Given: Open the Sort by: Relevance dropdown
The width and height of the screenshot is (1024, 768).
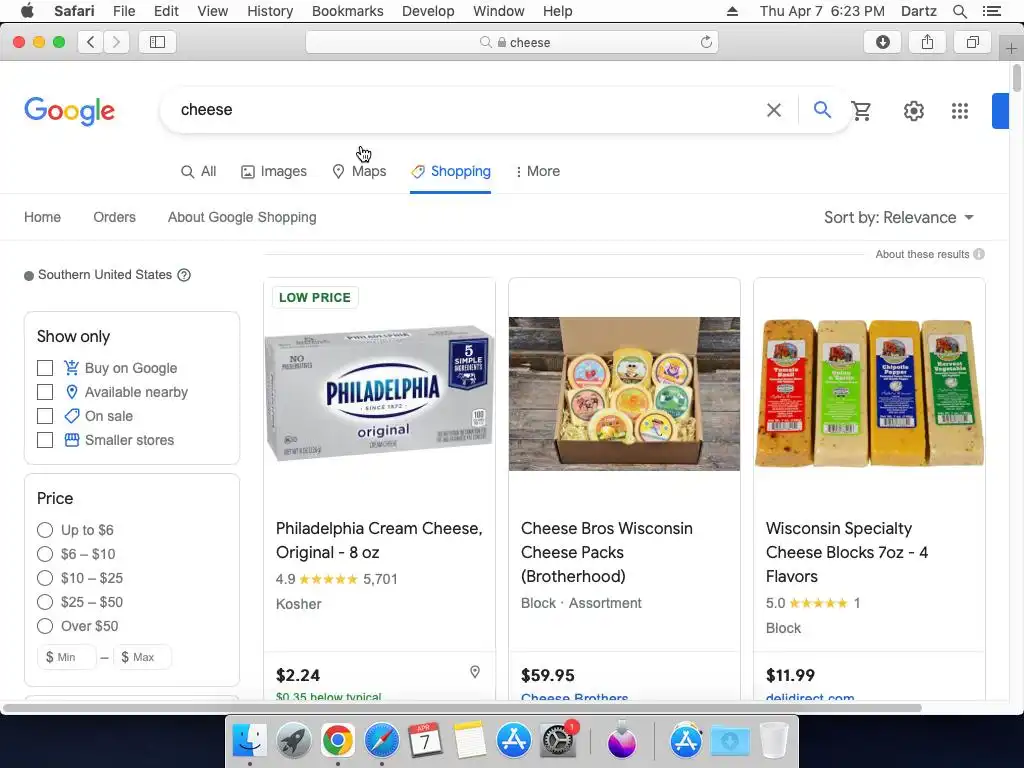Looking at the screenshot, I should [899, 217].
